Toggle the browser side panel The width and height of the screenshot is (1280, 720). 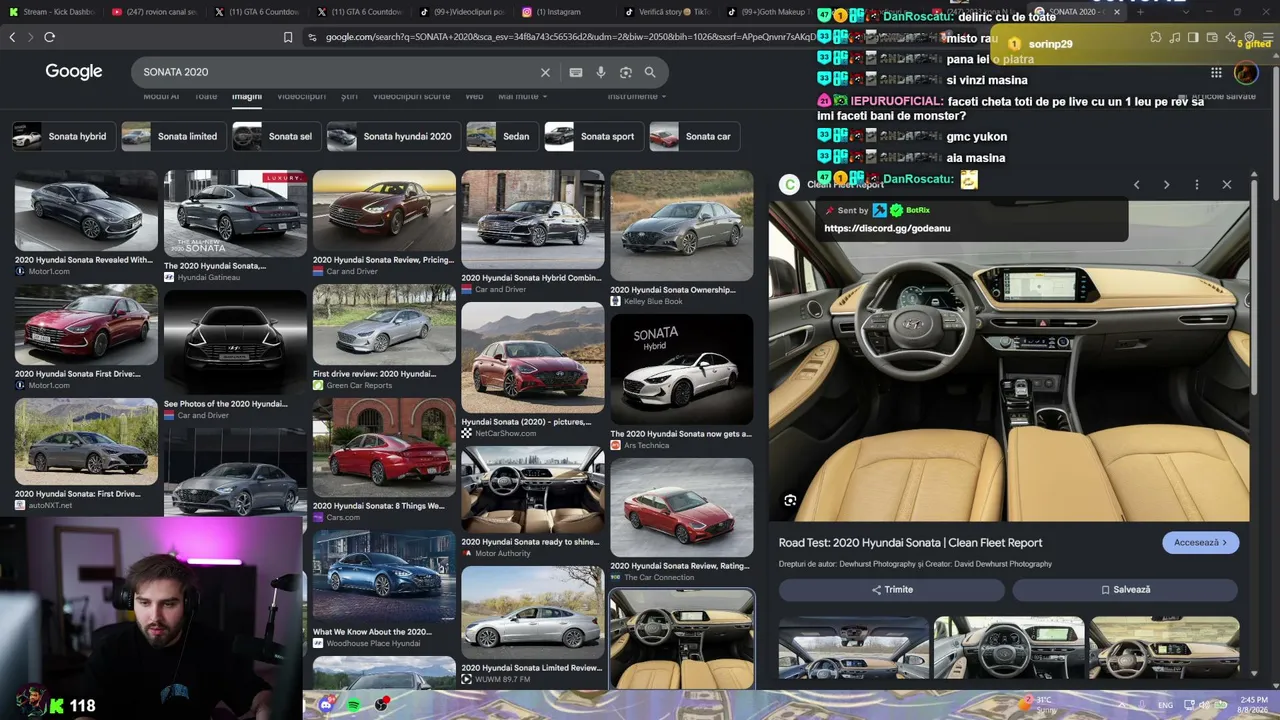(1193, 37)
